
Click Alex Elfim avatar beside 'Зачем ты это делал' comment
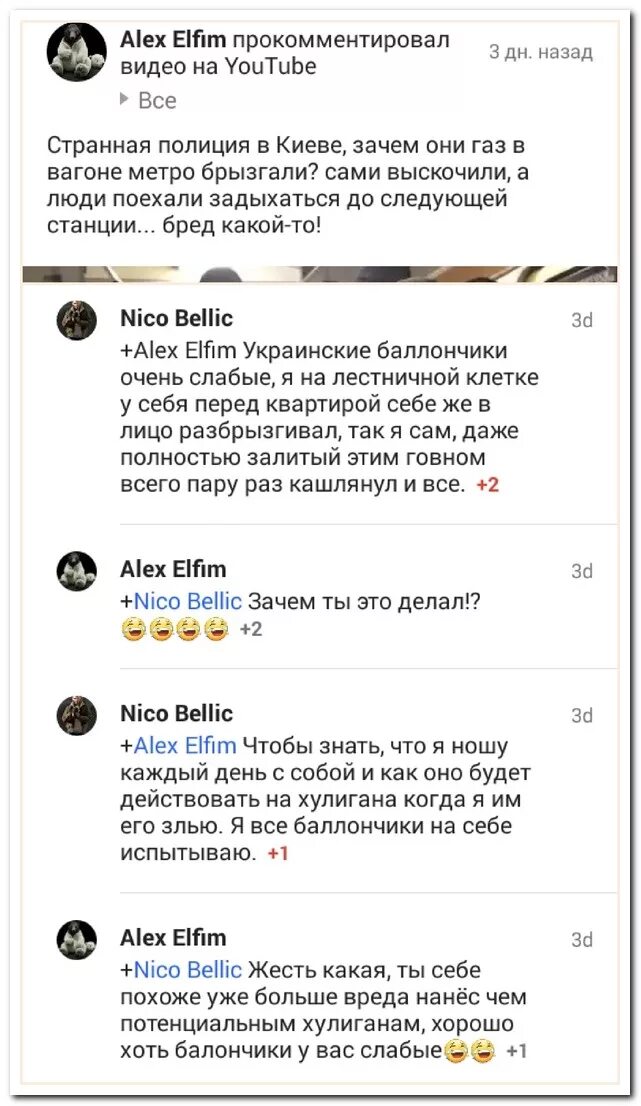[x=76, y=570]
